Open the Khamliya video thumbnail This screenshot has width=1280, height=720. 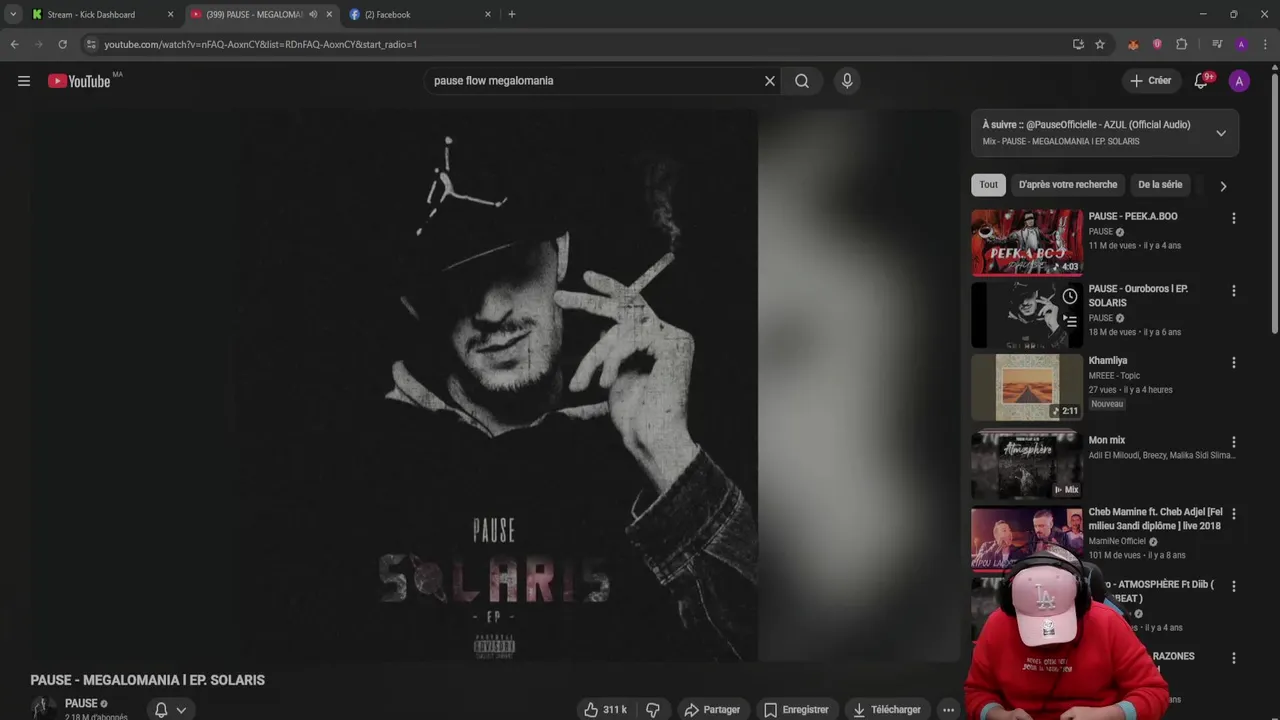(1027, 387)
